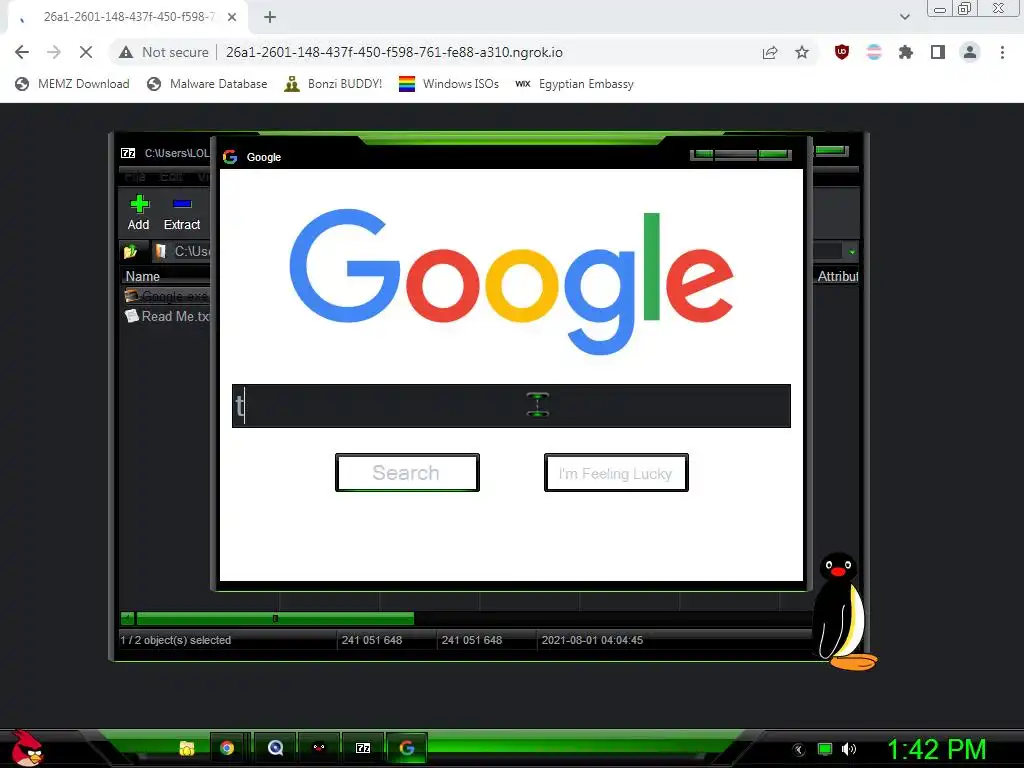Image resolution: width=1024 pixels, height=768 pixels.
Task: Open the Chrome three-dot menu
Action: coord(1002,52)
